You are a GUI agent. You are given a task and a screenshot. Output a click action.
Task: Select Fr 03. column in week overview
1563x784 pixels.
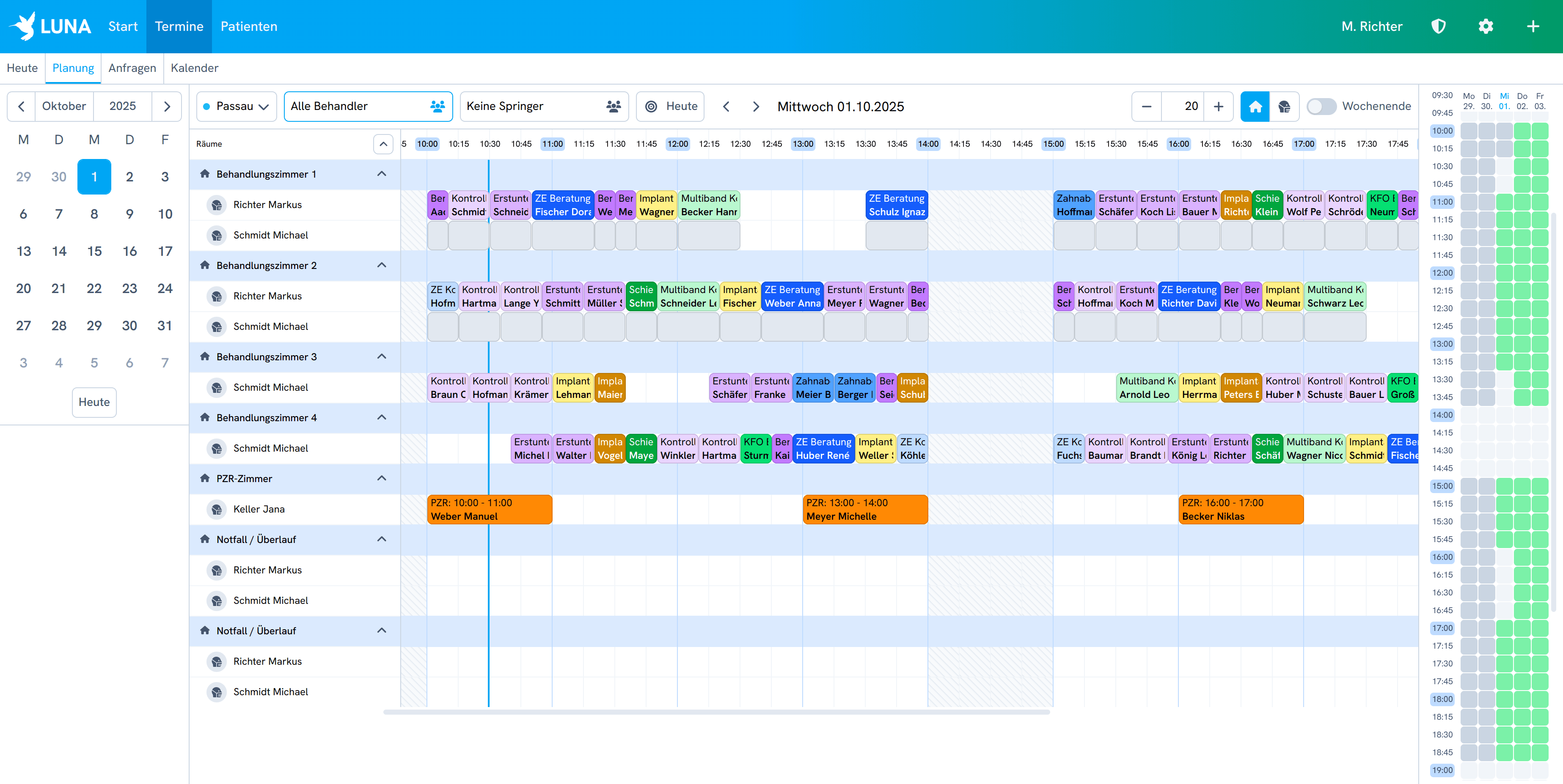click(1540, 101)
